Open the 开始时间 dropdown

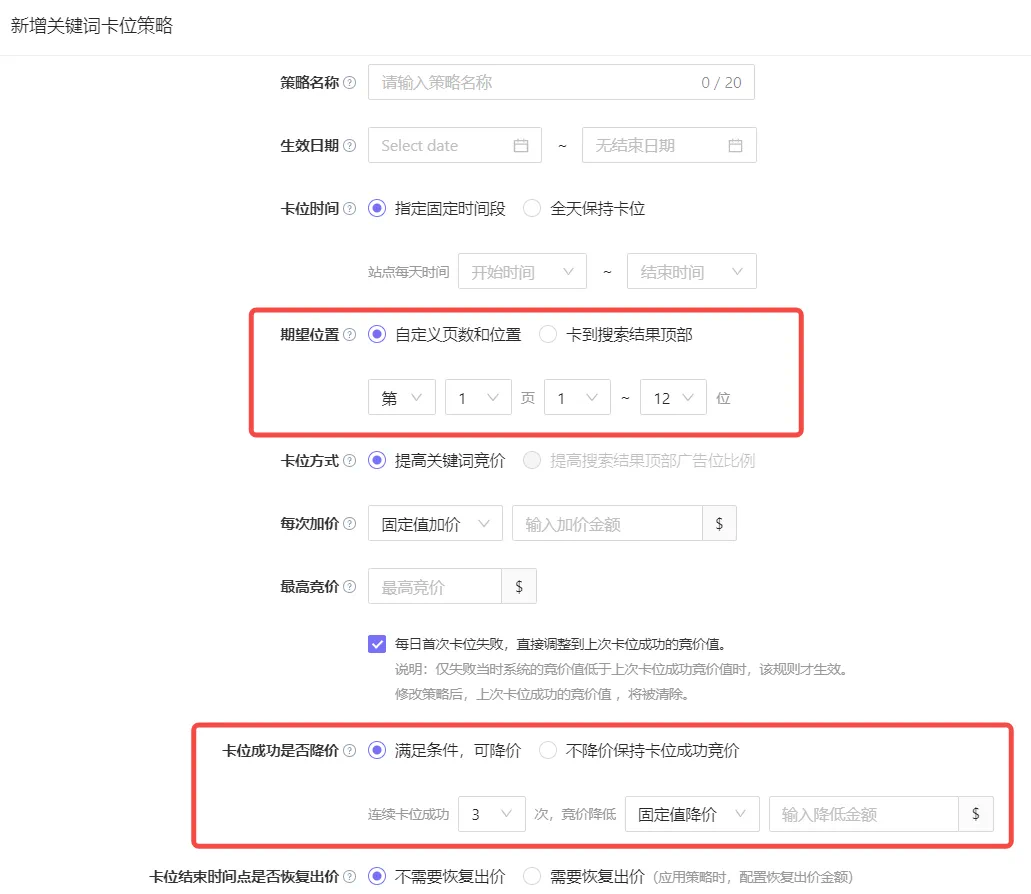(522, 271)
